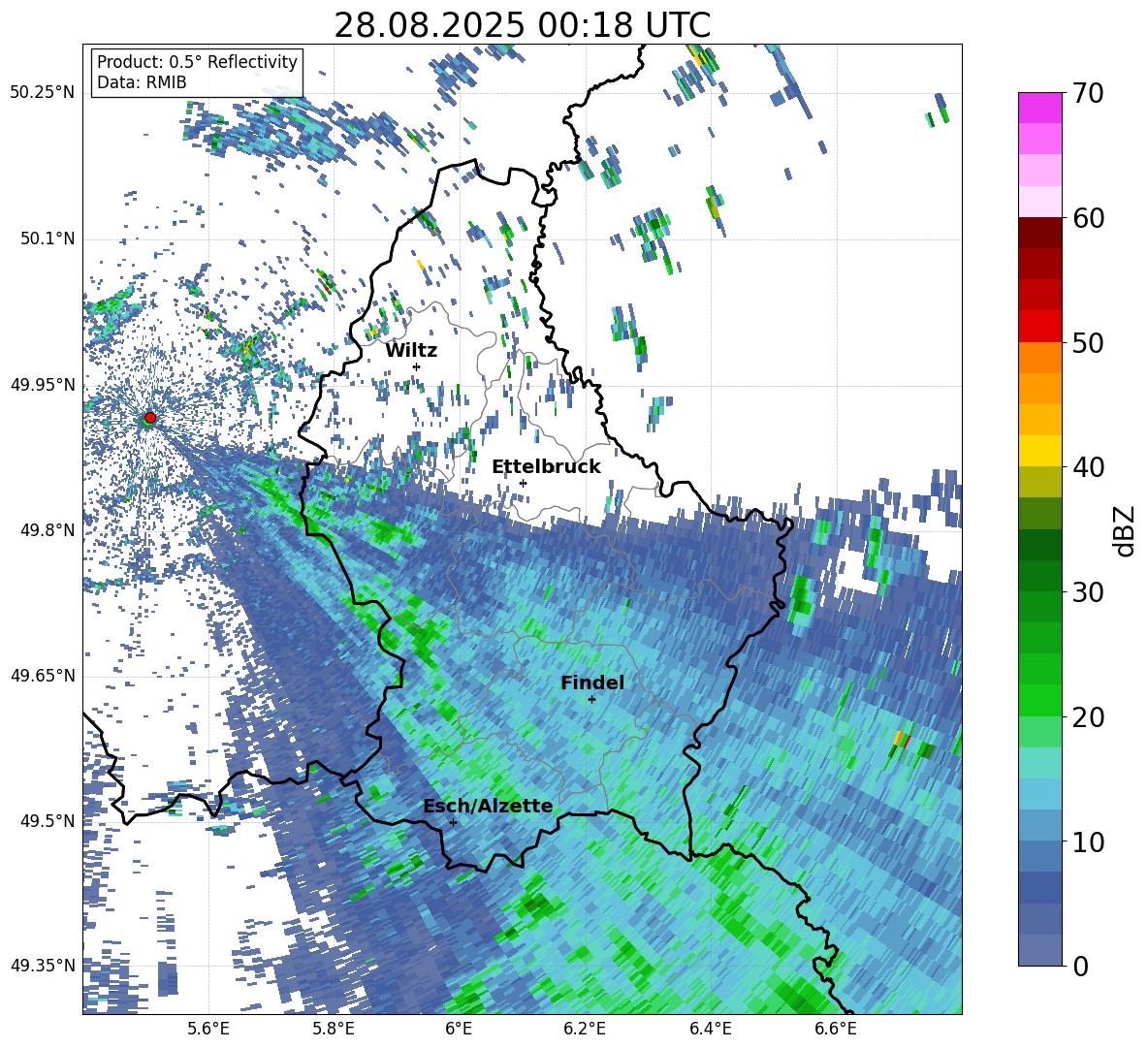Click the 5.6°E longitude label
The image size is (1148, 1048).
pyautogui.click(x=208, y=1029)
